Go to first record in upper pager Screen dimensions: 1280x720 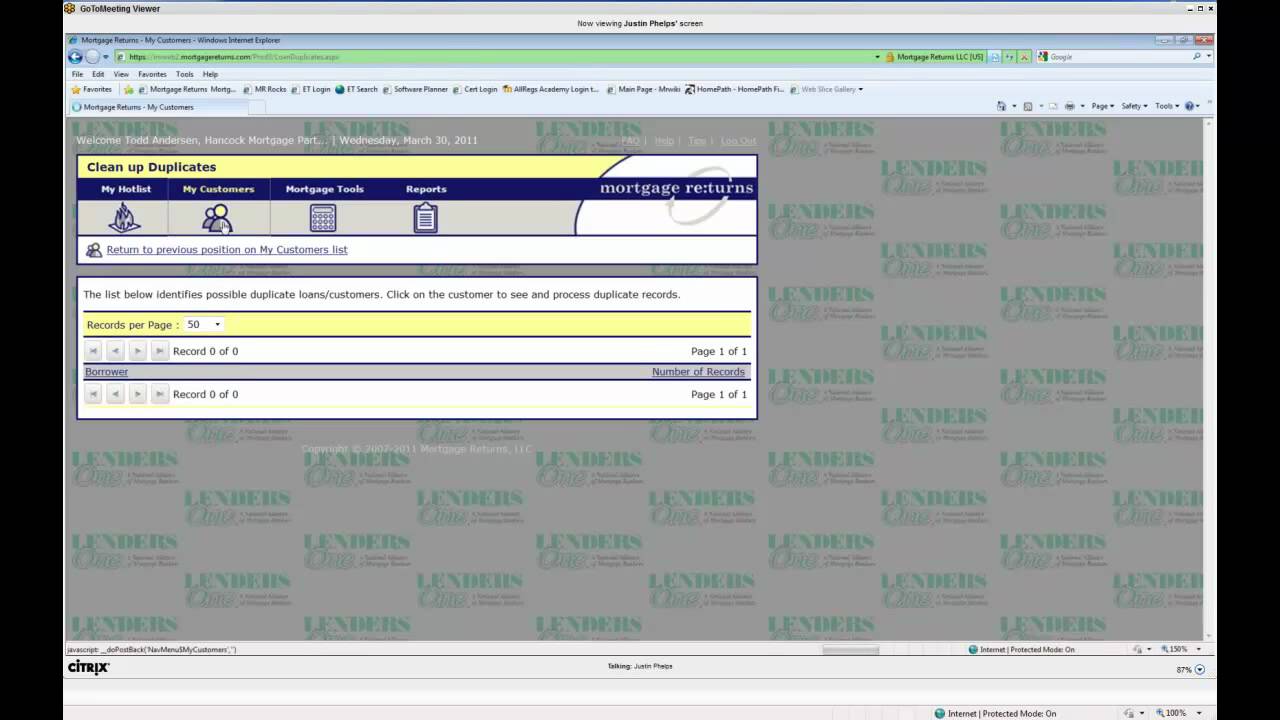pyautogui.click(x=93, y=351)
